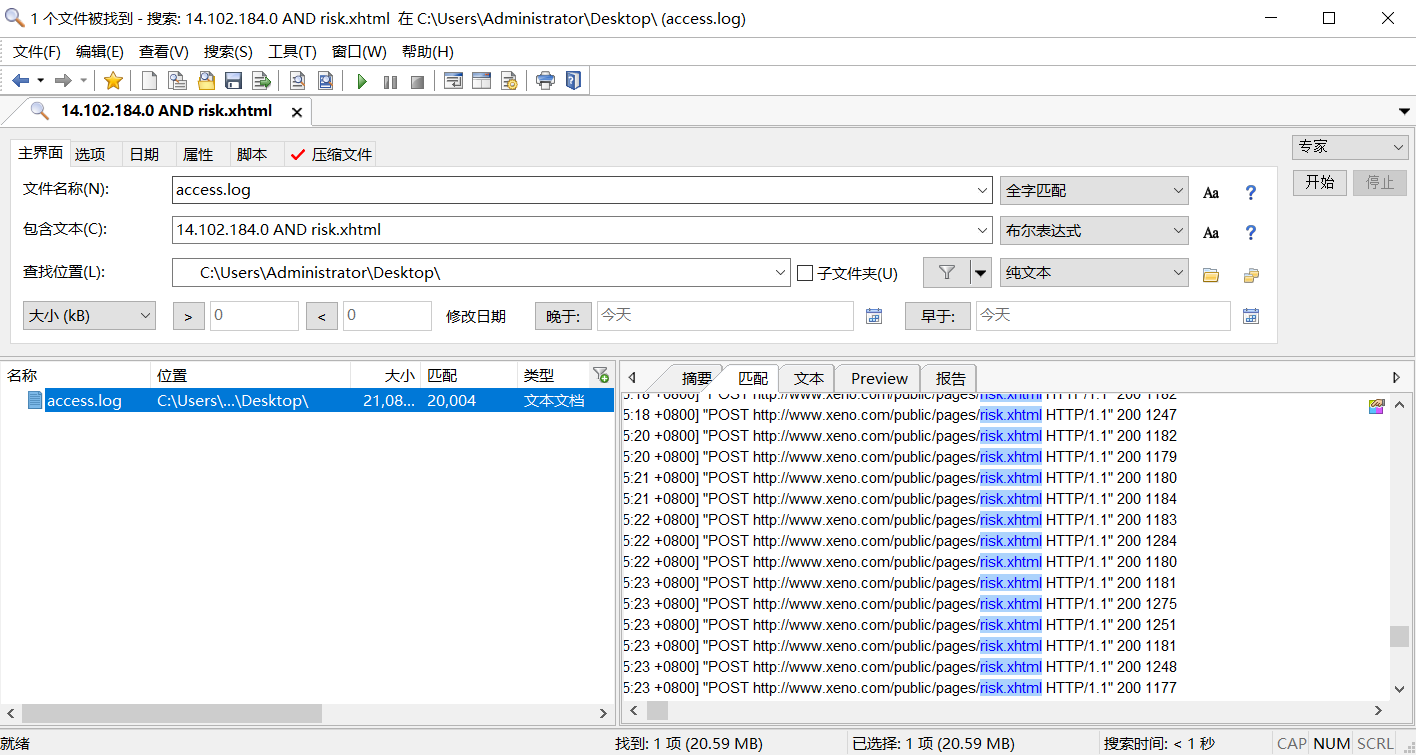Image resolution: width=1416 pixels, height=755 pixels.
Task: Open the Favorites star icon
Action: pos(113,81)
